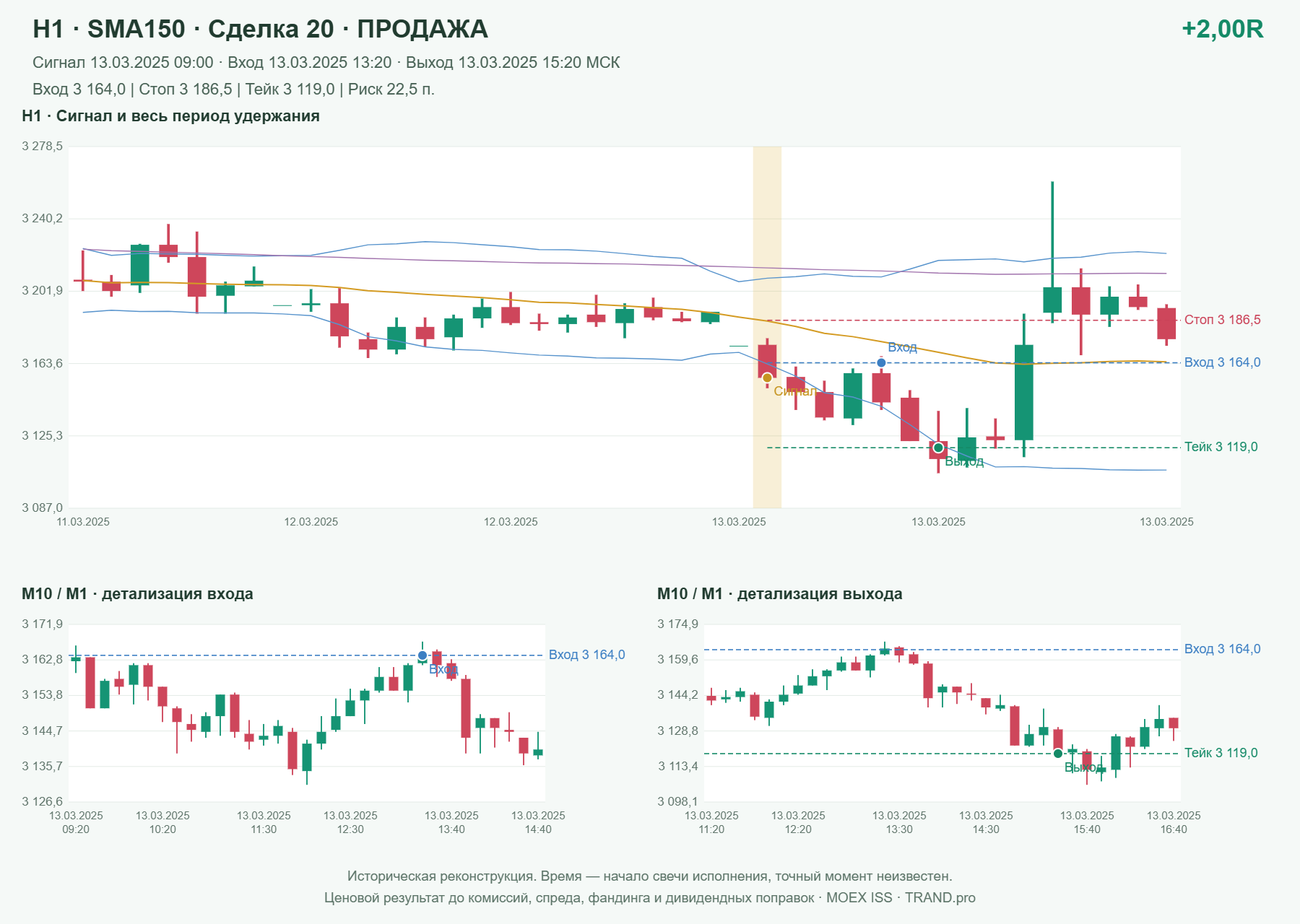Click the highlighted beige signal candle band
The height and width of the screenshot is (924, 1300).
click(x=767, y=327)
